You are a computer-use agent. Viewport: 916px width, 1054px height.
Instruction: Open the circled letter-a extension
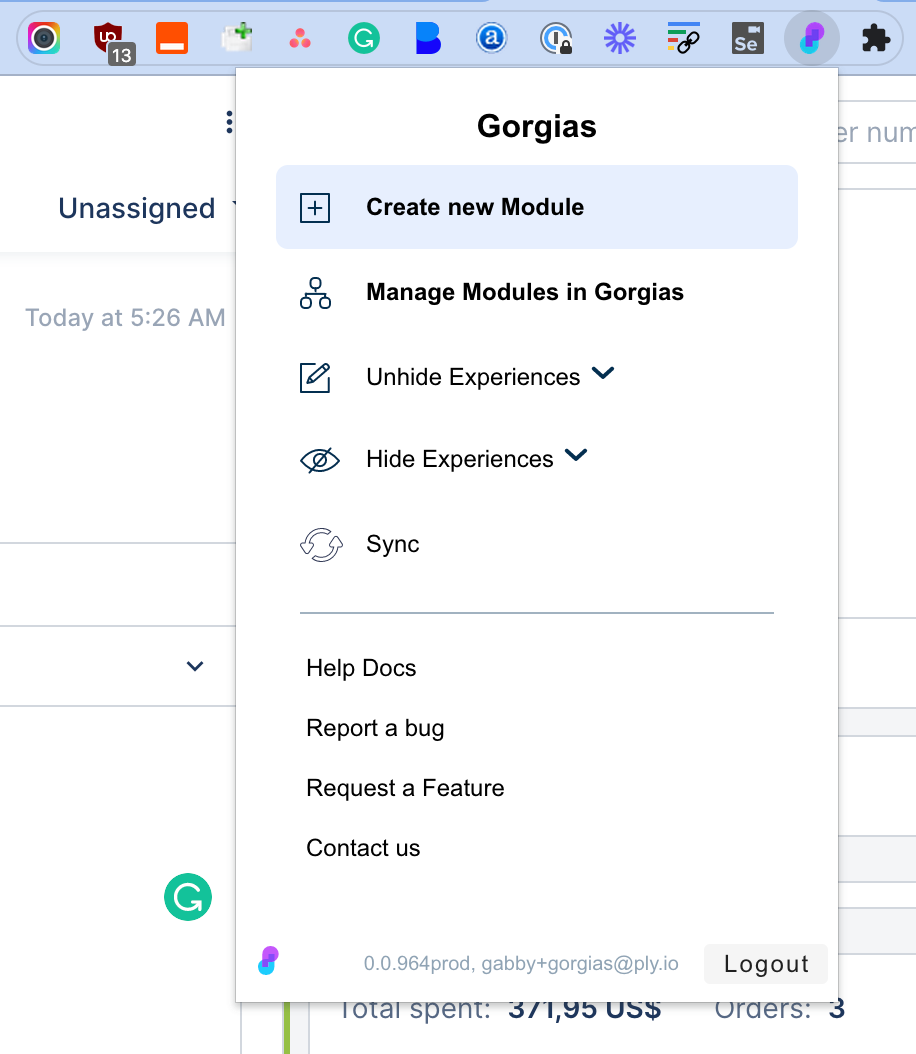coord(491,38)
